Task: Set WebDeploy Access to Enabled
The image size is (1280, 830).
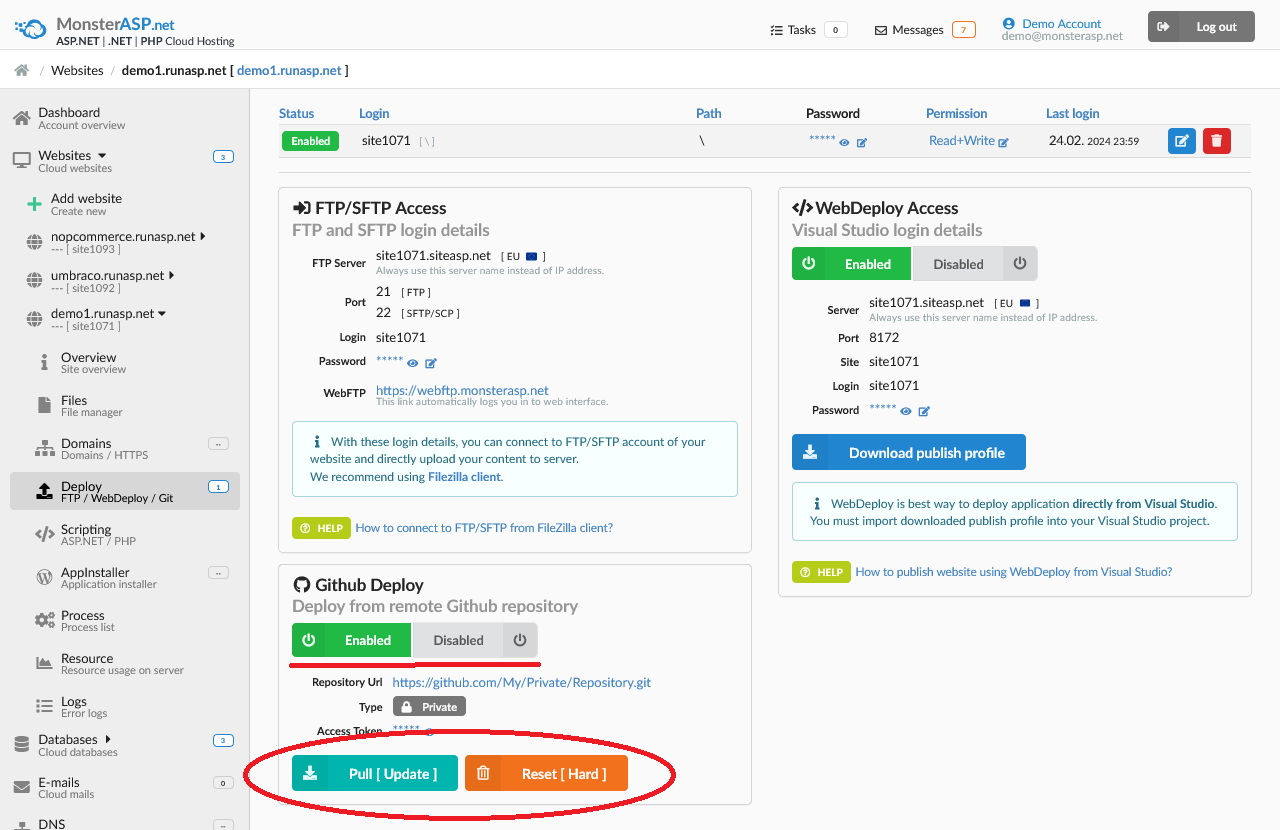Action: (852, 264)
